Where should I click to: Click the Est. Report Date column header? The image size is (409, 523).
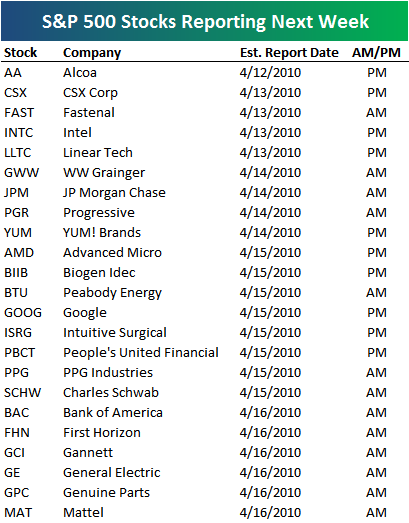(x=289, y=53)
